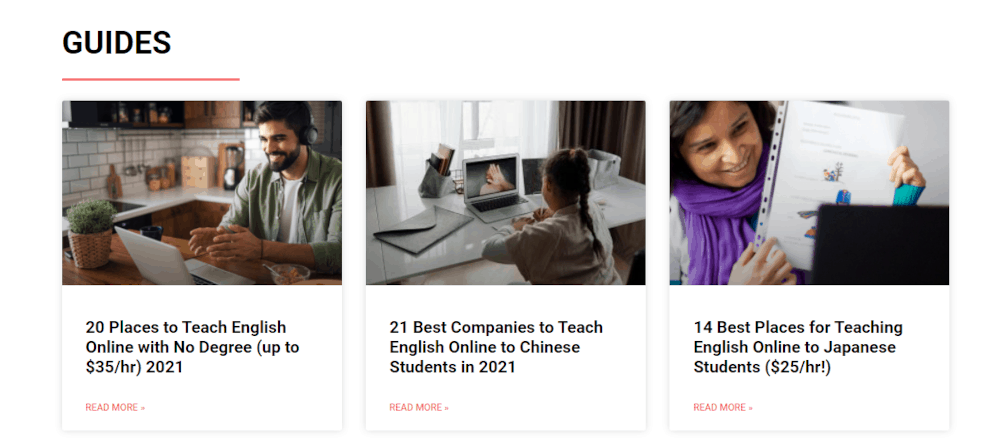Click the potted plant in first photo
This screenshot has width=1000, height=448.
pyautogui.click(x=91, y=233)
